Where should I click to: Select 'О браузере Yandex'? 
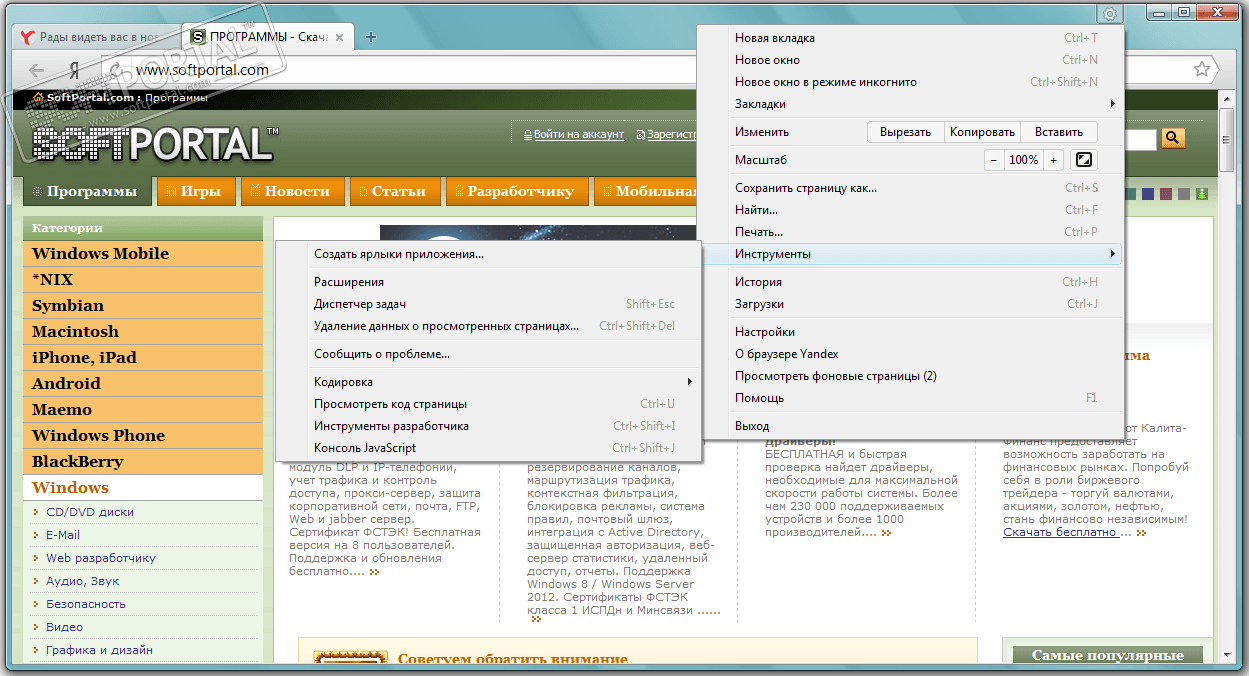[x=910, y=354]
